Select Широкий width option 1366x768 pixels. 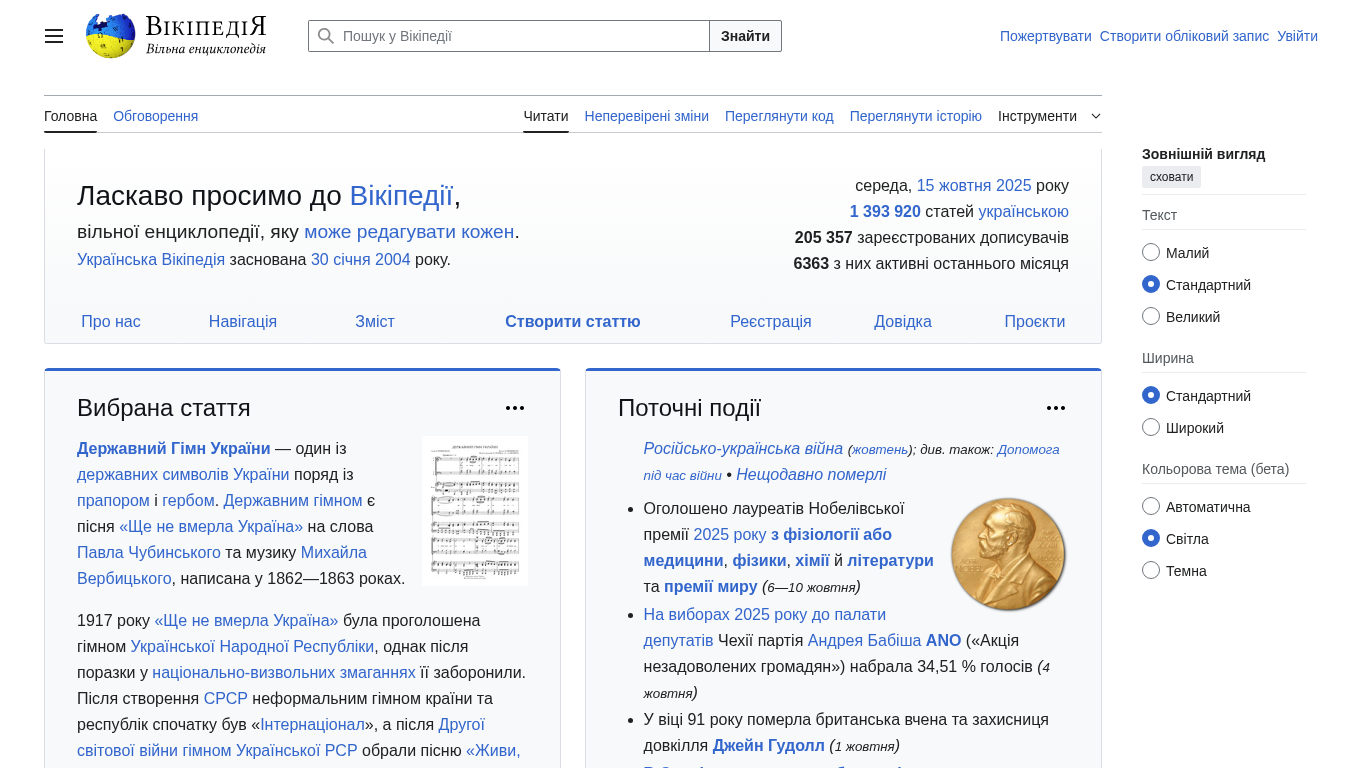[x=1151, y=428]
